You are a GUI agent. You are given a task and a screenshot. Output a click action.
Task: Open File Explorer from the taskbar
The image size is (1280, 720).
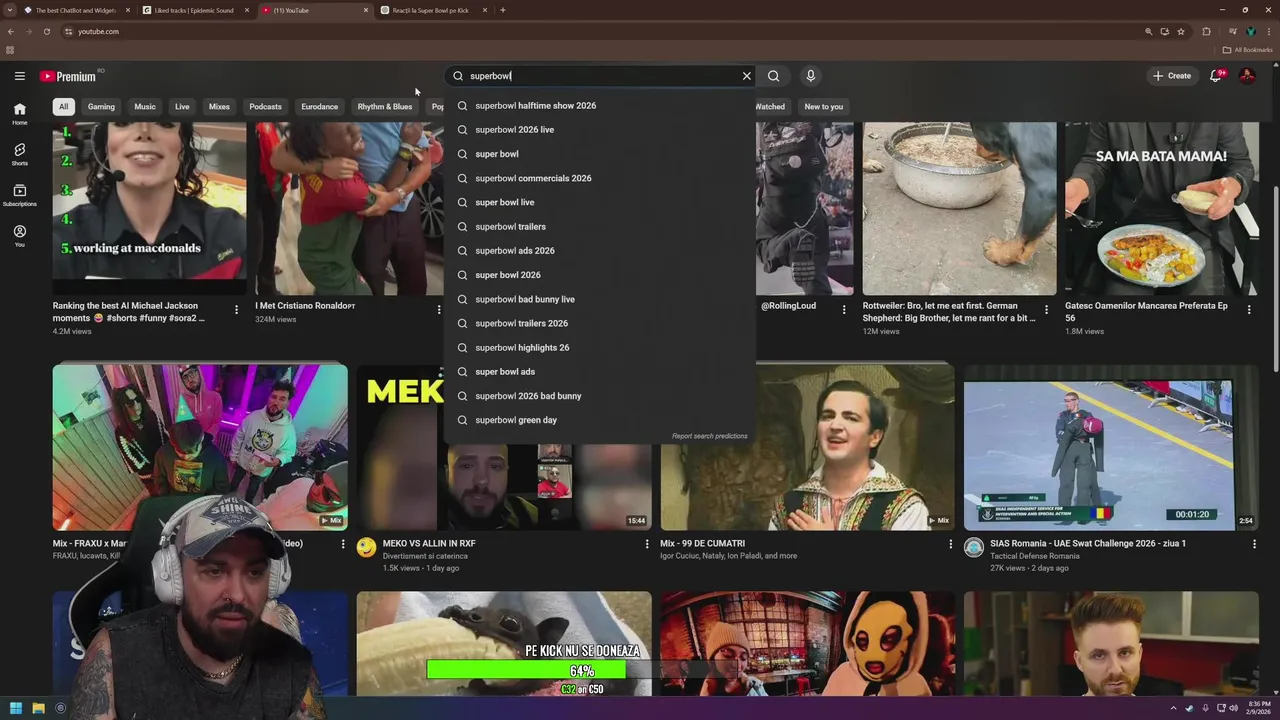point(38,708)
